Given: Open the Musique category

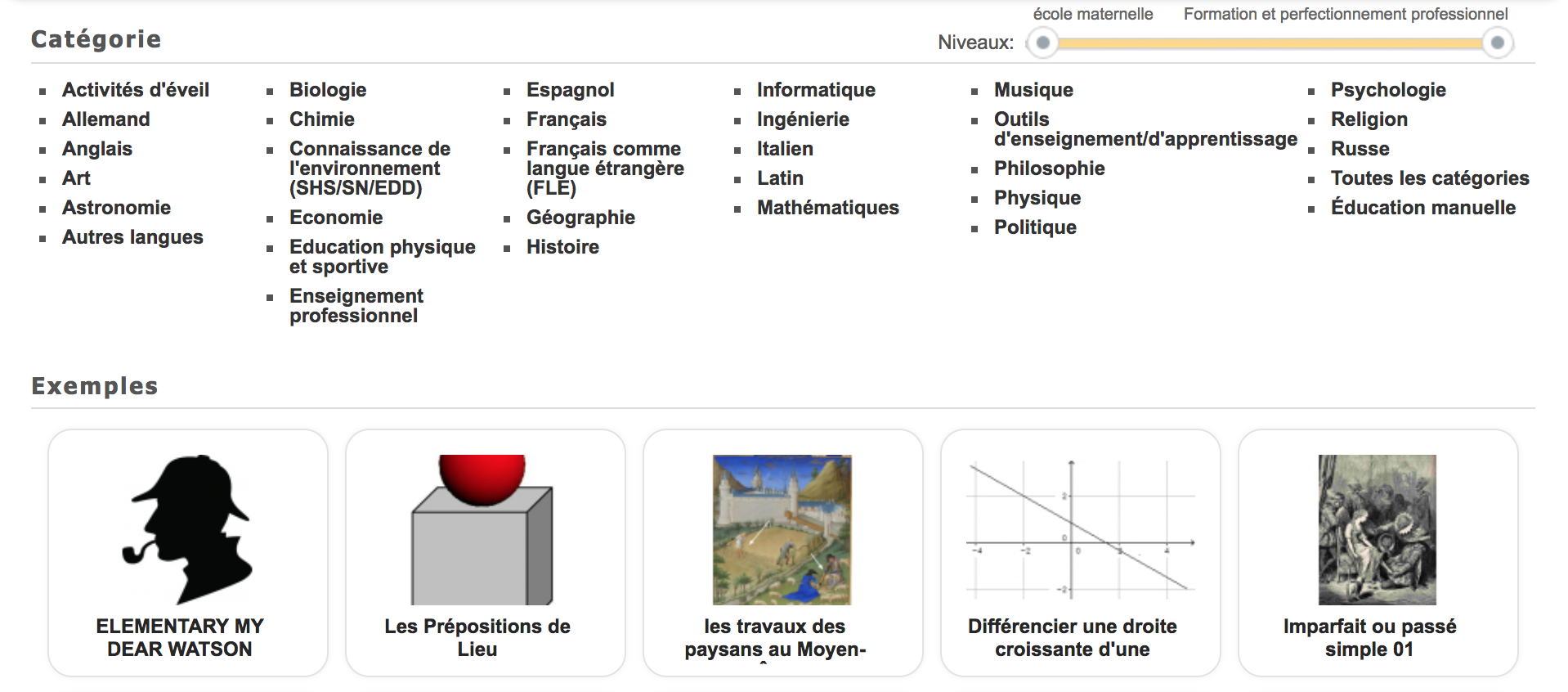Looking at the screenshot, I should 1033,90.
